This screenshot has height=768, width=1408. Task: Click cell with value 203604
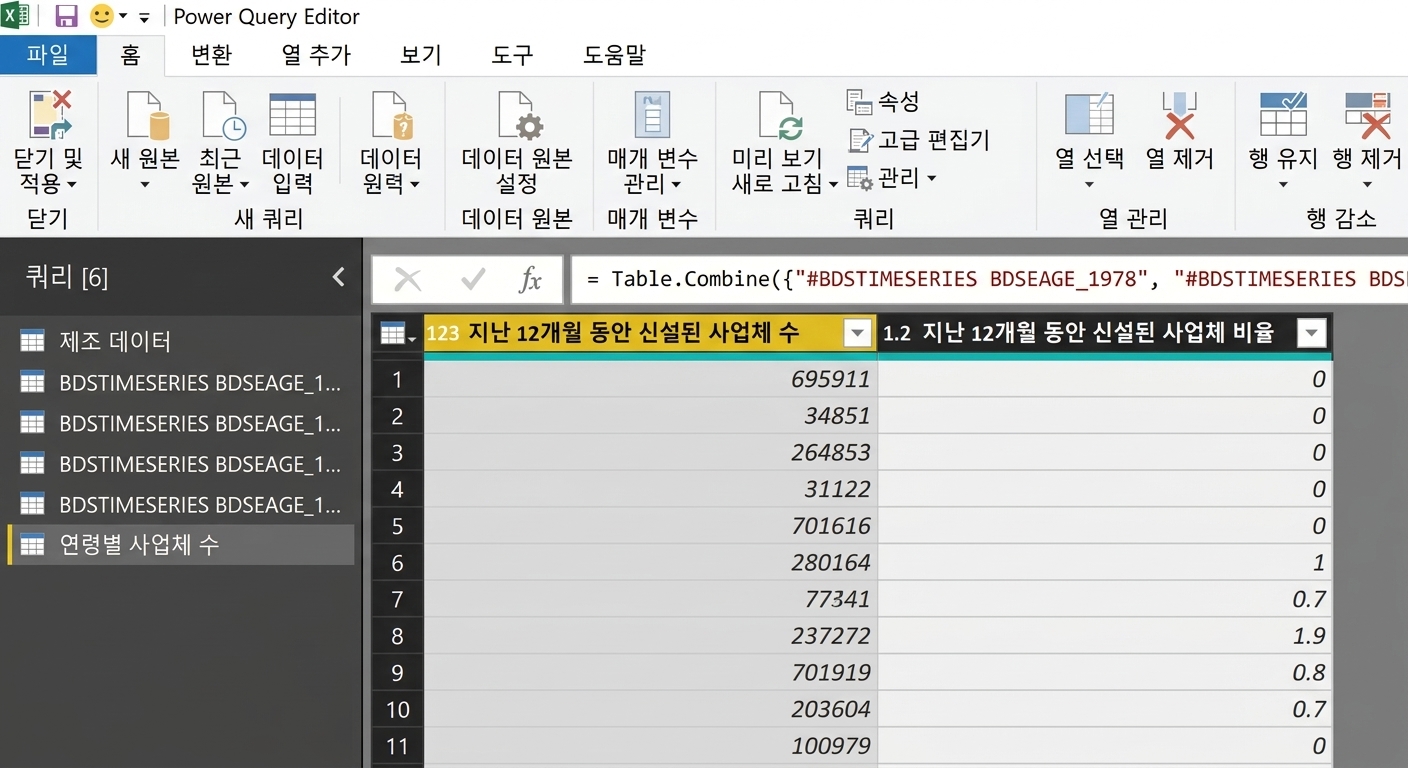tap(650, 710)
